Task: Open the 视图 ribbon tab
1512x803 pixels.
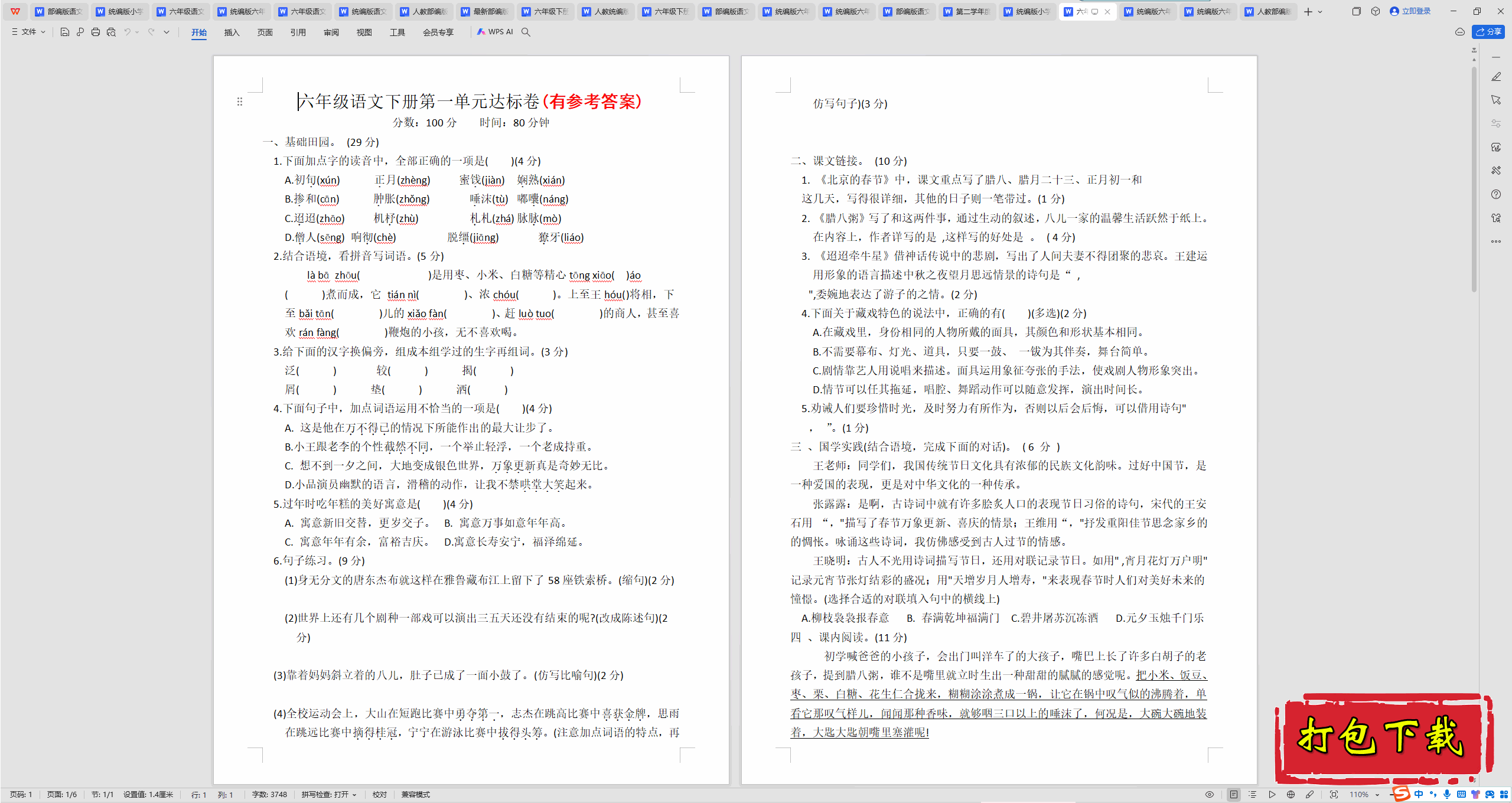Action: 364,32
